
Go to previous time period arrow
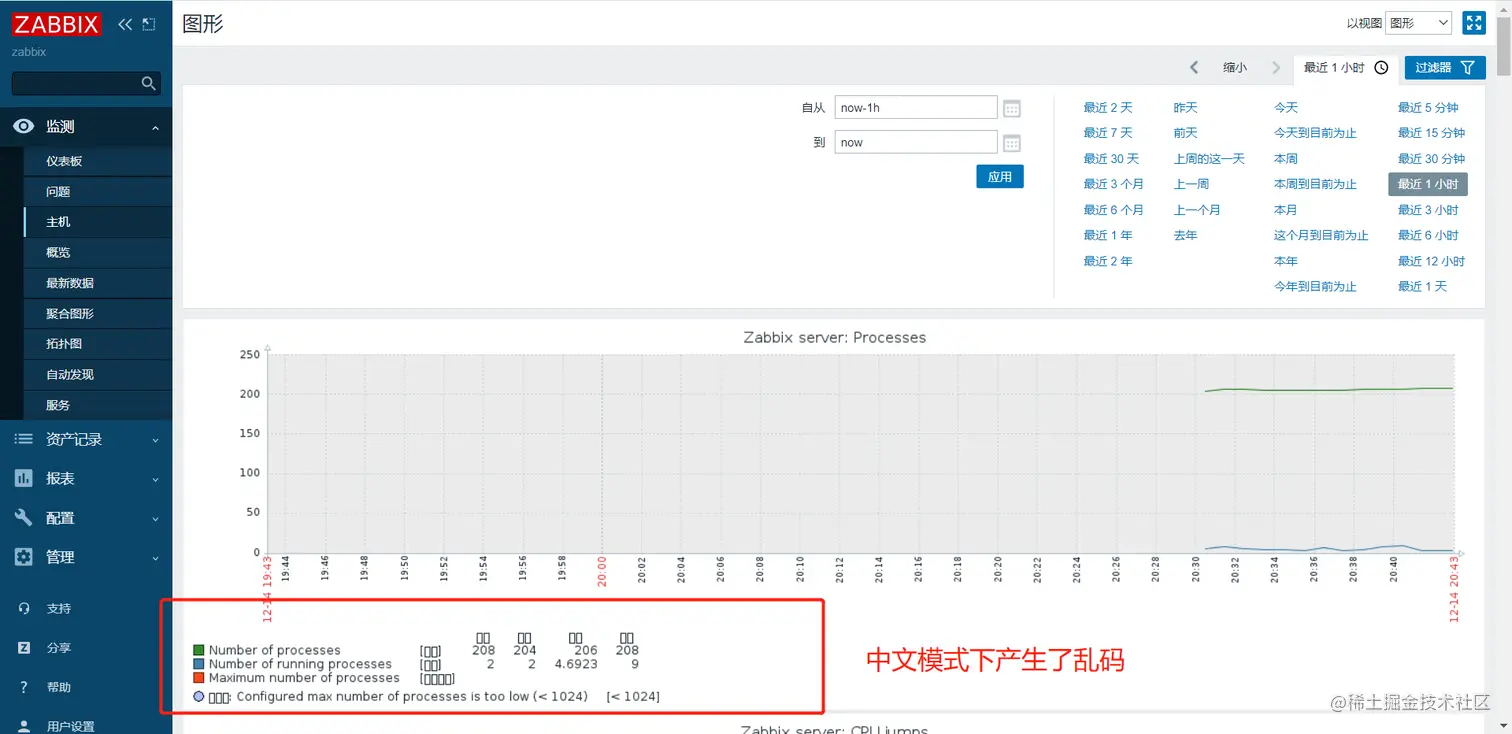point(1194,68)
